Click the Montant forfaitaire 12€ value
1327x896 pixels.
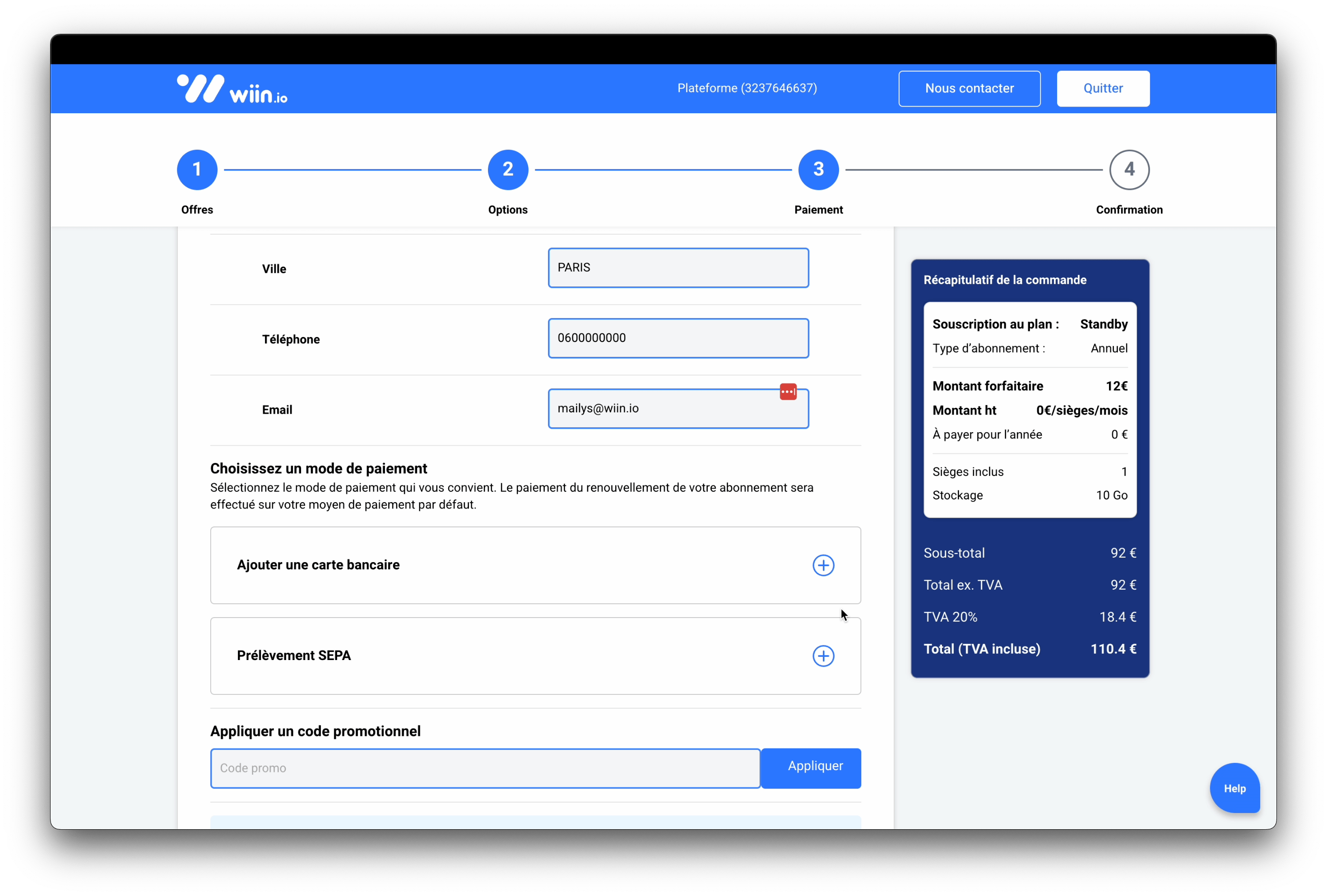click(1116, 386)
